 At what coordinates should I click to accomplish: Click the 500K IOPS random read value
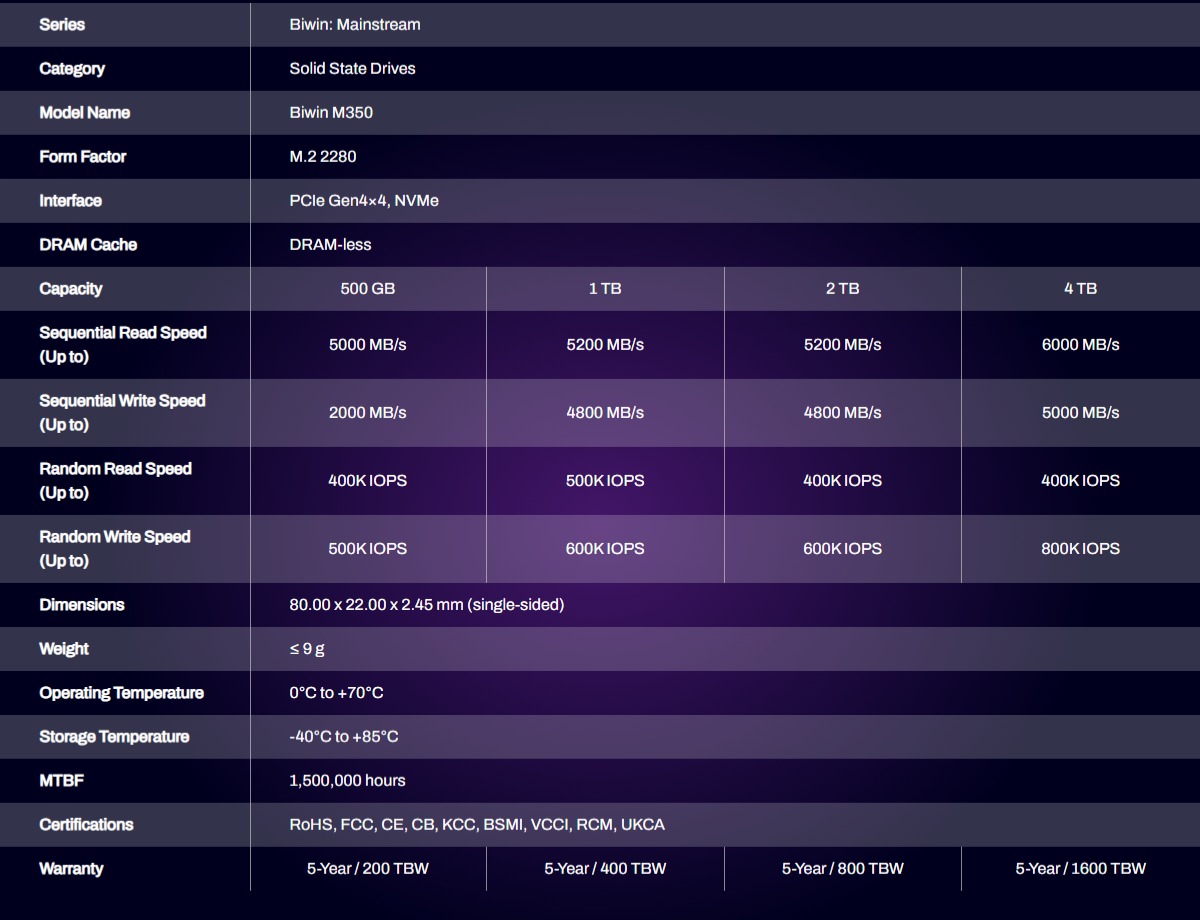tap(605, 481)
